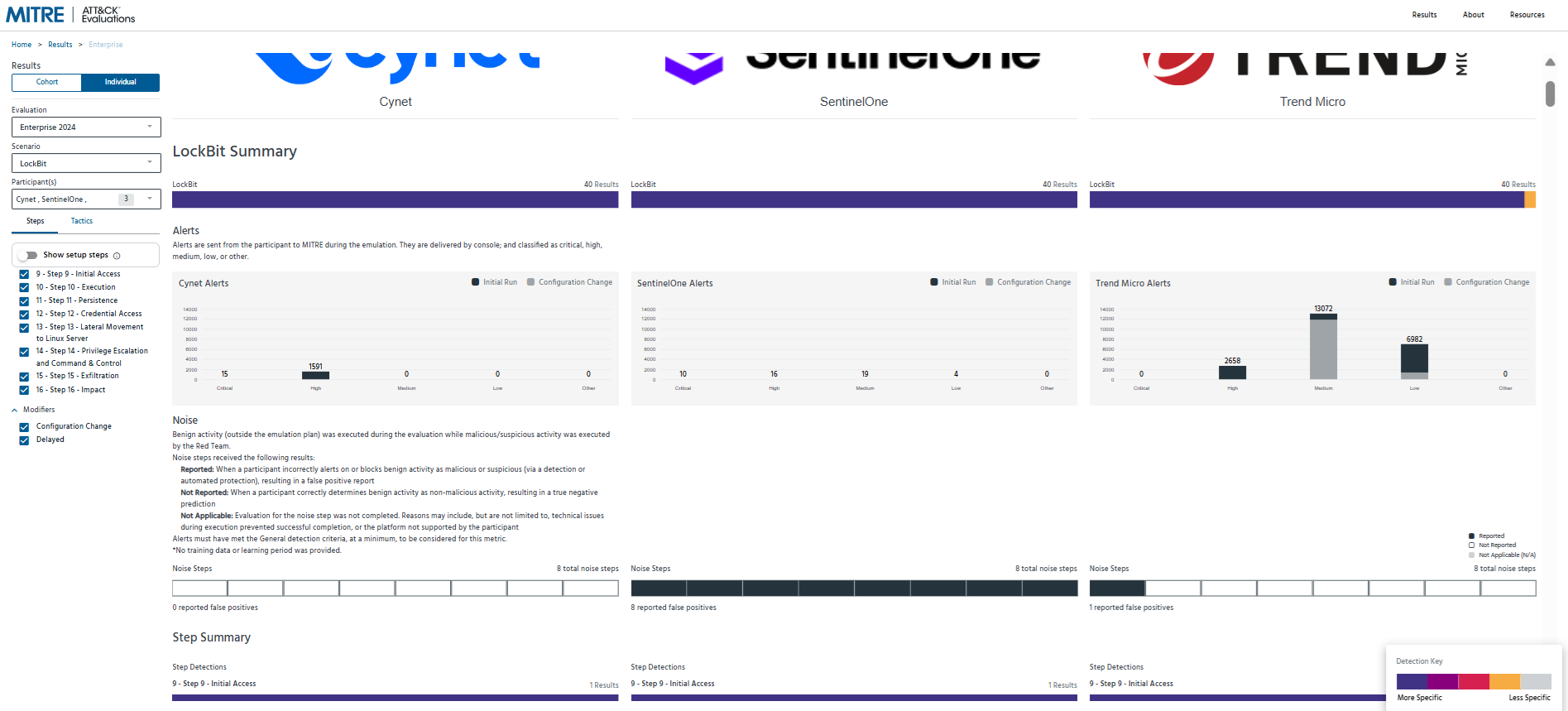Click the scroll up arrow icon
1568x711 pixels.
point(1550,63)
